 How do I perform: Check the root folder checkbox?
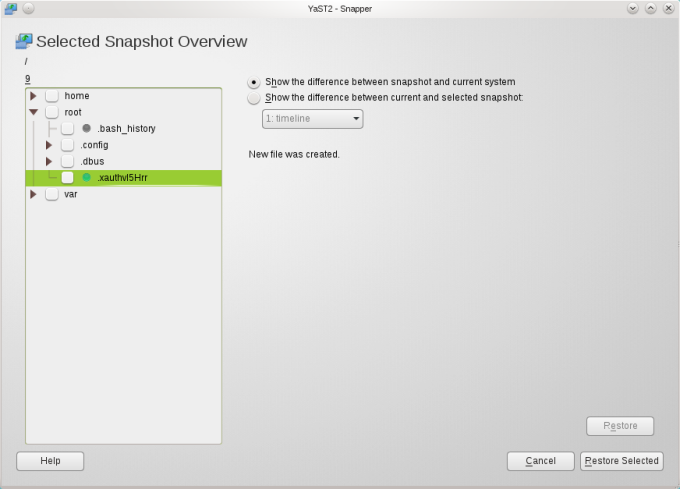[52, 112]
